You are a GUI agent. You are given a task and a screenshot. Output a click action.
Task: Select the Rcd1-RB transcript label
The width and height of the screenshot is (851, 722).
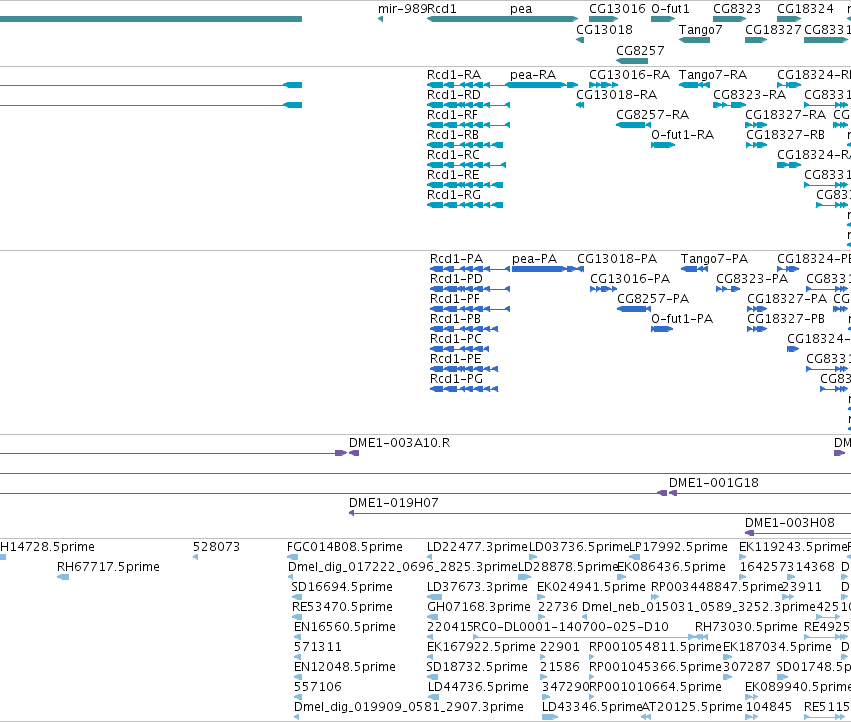click(x=453, y=135)
